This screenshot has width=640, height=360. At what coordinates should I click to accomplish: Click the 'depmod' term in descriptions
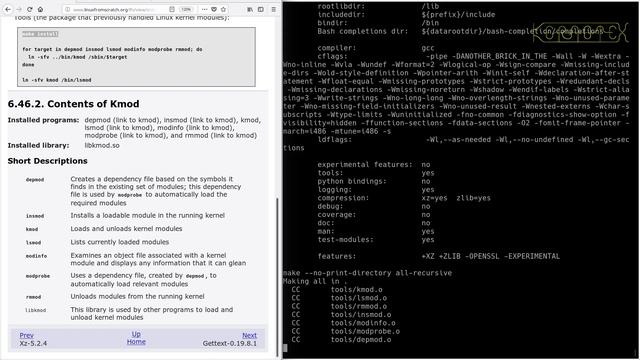[35, 179]
